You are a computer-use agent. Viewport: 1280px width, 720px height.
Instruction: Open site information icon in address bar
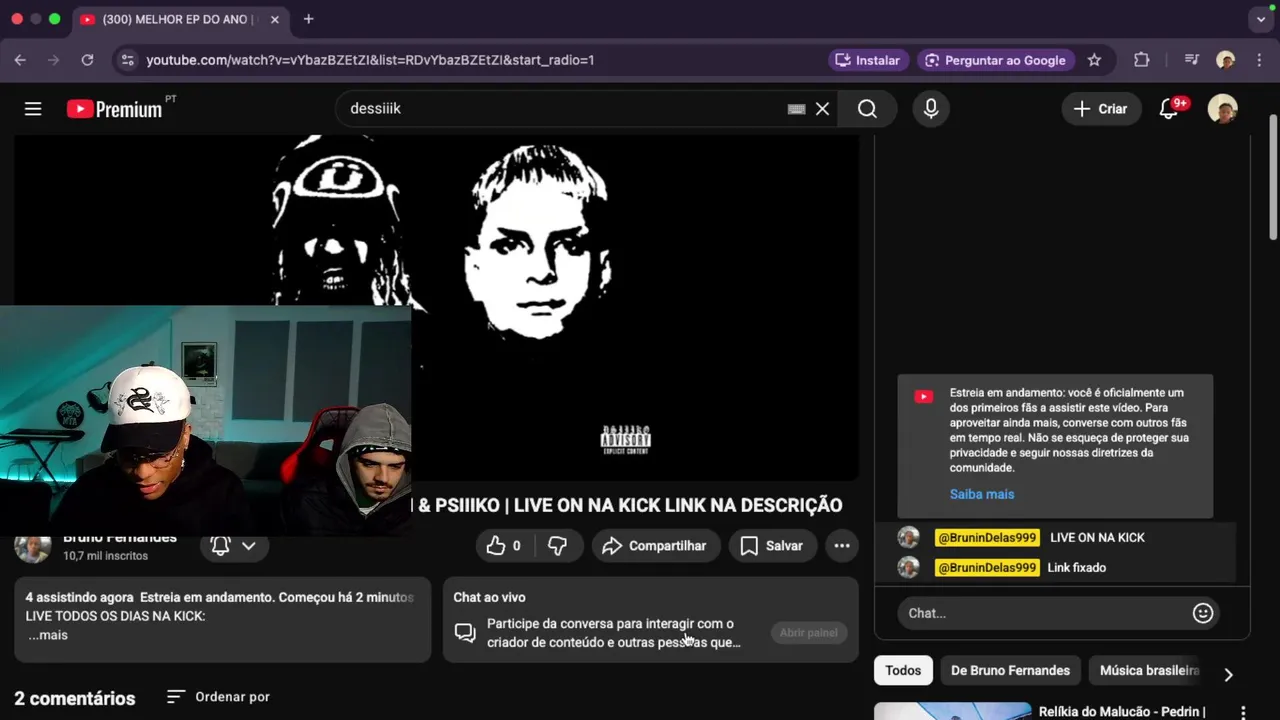(x=127, y=60)
